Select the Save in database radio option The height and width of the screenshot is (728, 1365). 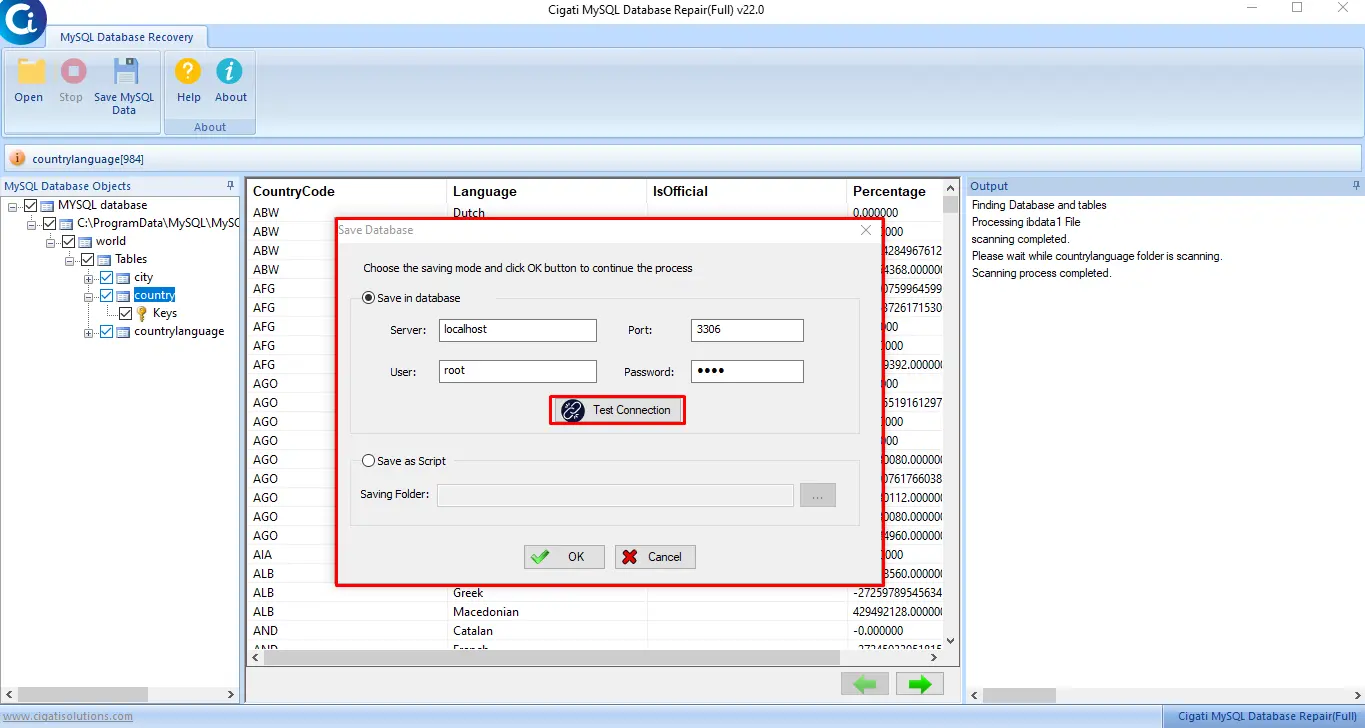click(369, 298)
